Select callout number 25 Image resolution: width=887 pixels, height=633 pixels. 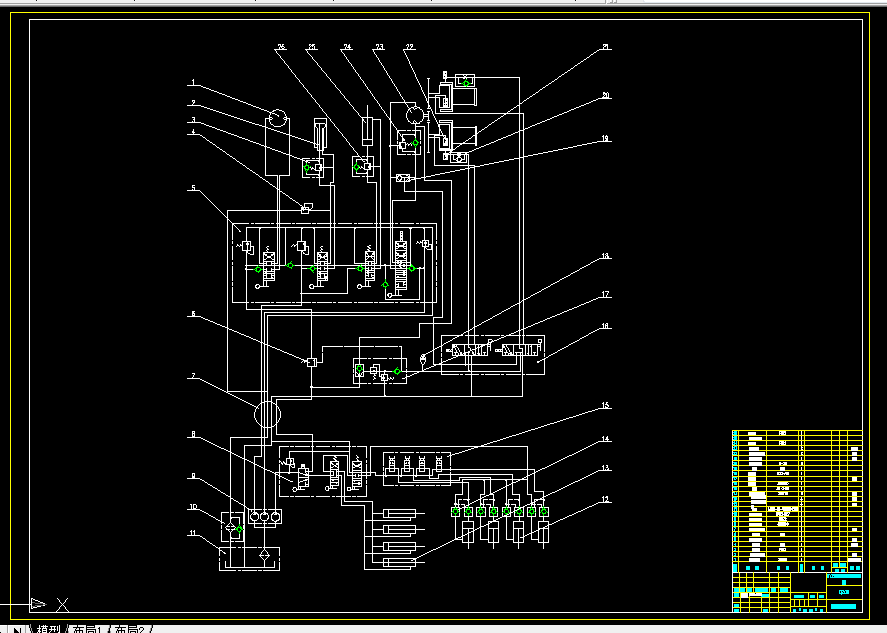pyautogui.click(x=312, y=47)
